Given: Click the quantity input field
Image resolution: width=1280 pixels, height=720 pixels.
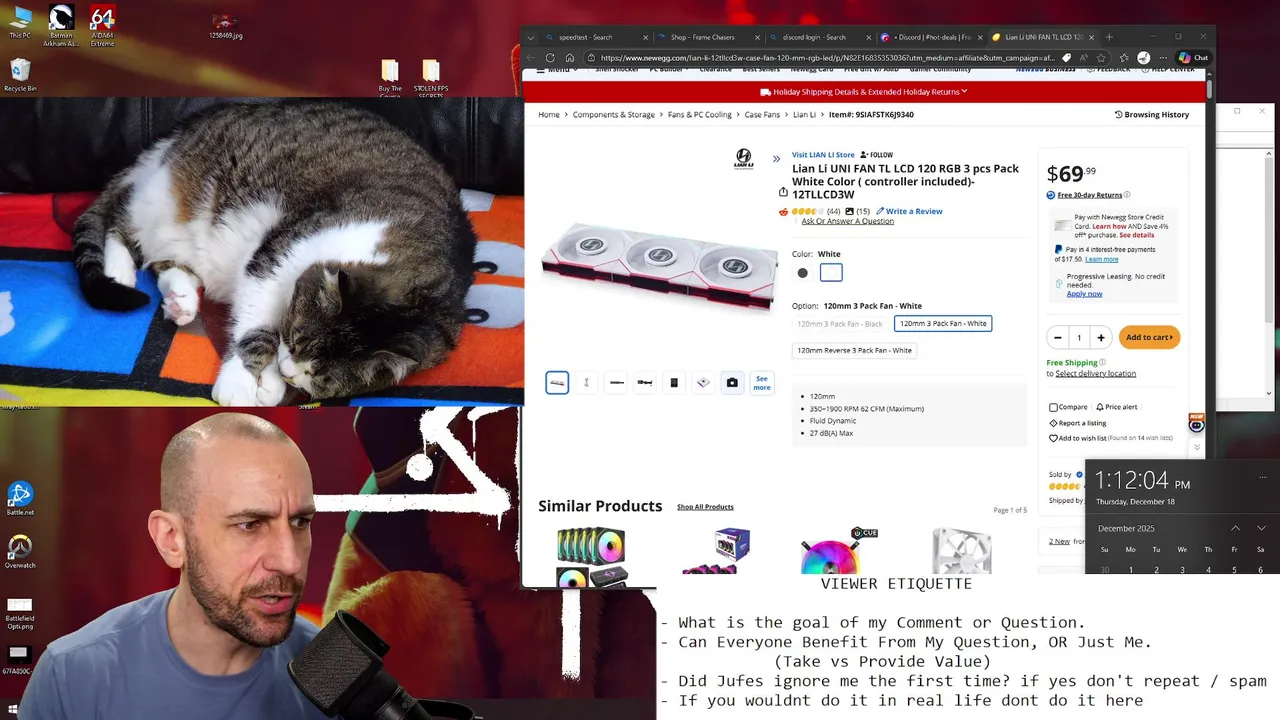Looking at the screenshot, I should [1079, 338].
